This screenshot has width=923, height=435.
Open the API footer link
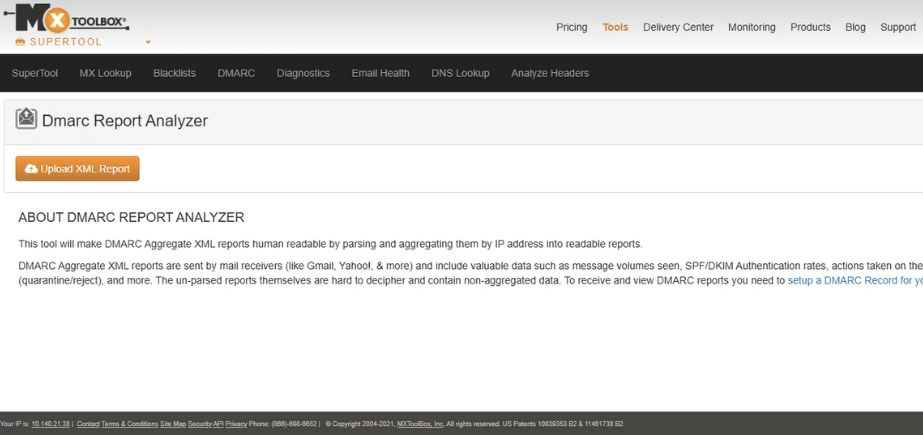click(x=218, y=424)
